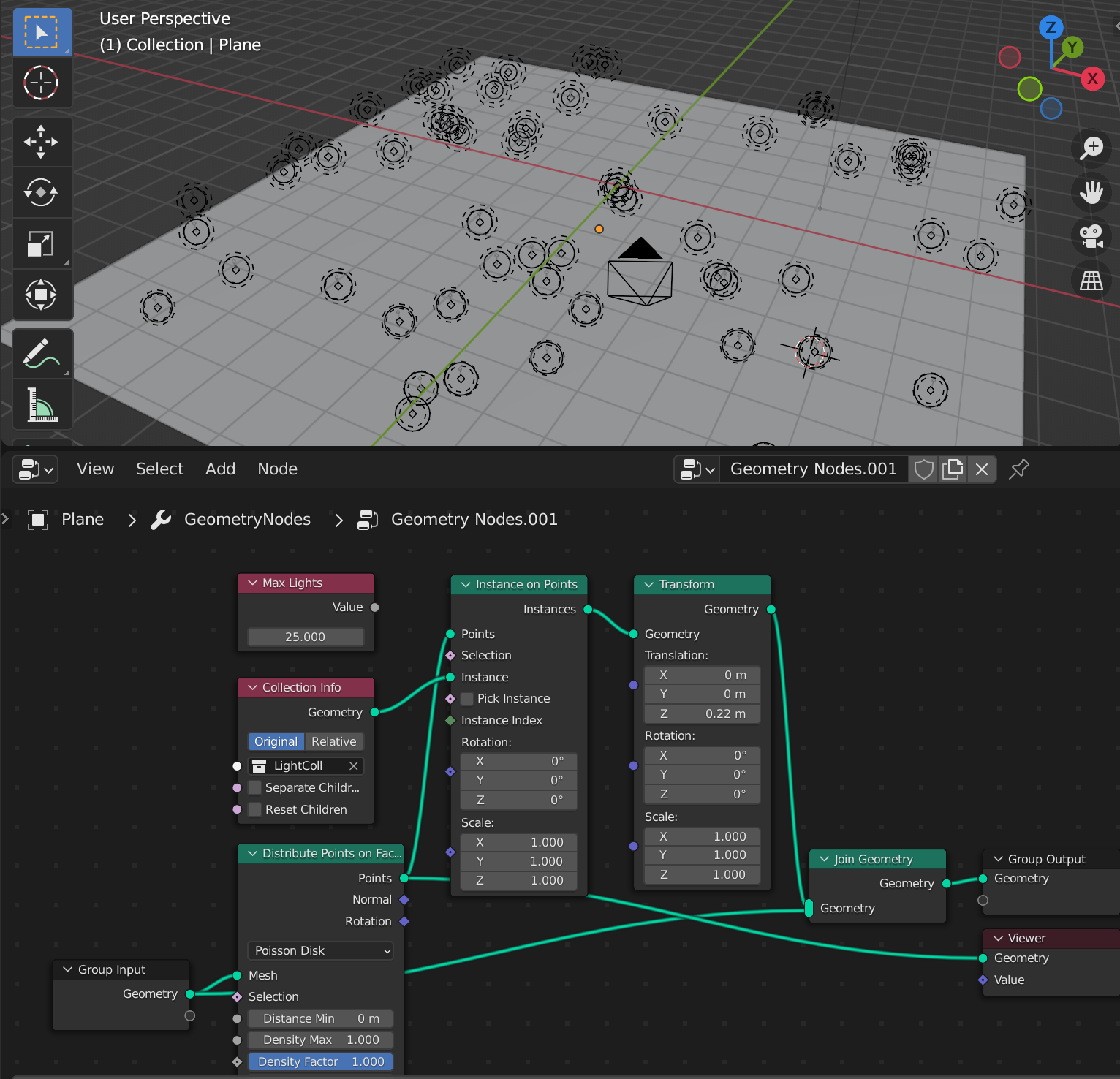Collapse the Viewer node
Viewport: 1120px width, 1079px height.
click(x=999, y=939)
